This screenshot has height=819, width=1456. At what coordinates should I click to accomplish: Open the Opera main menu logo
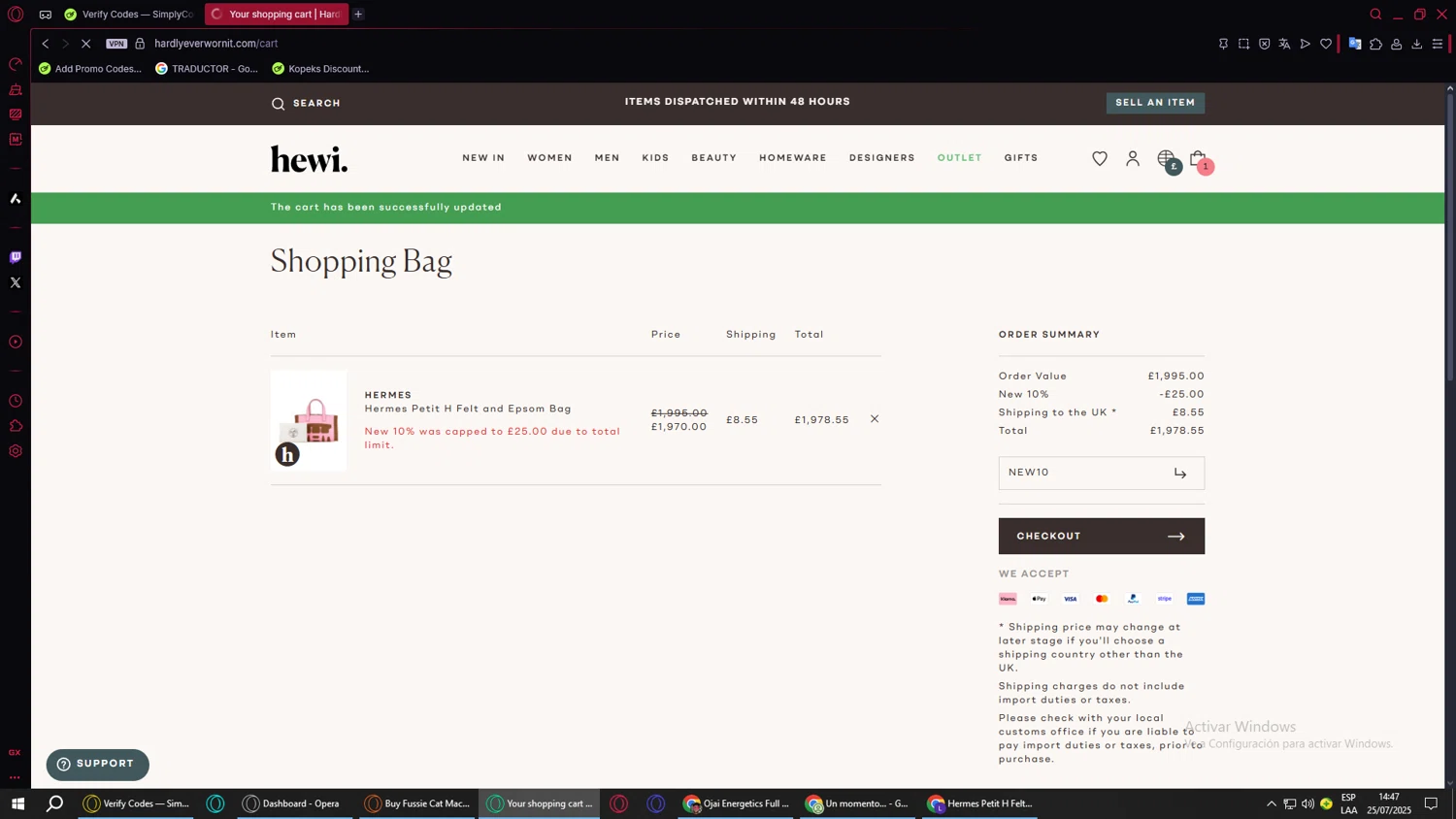(16, 15)
